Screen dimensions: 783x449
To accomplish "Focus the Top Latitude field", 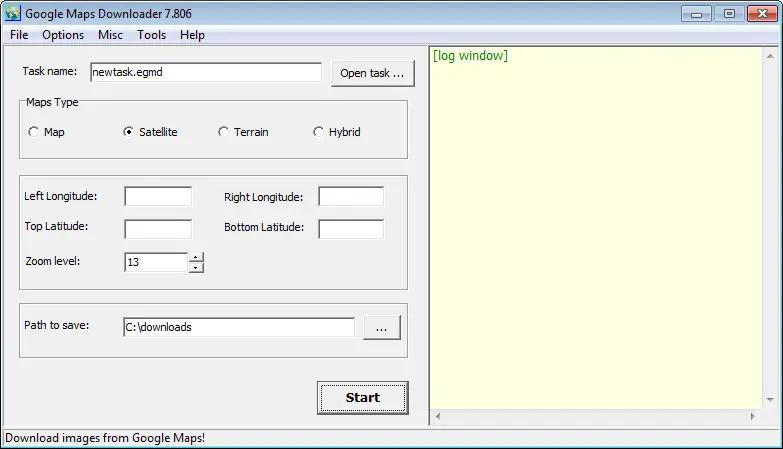I will click(158, 229).
